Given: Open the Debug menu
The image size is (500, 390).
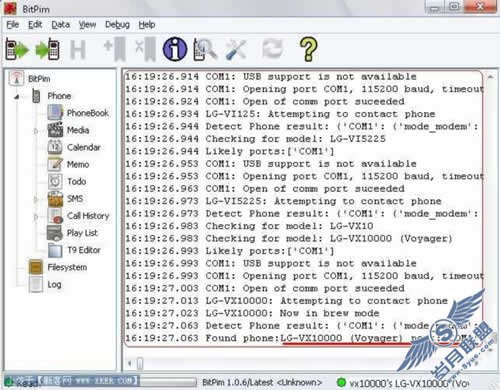Looking at the screenshot, I should coord(117,25).
